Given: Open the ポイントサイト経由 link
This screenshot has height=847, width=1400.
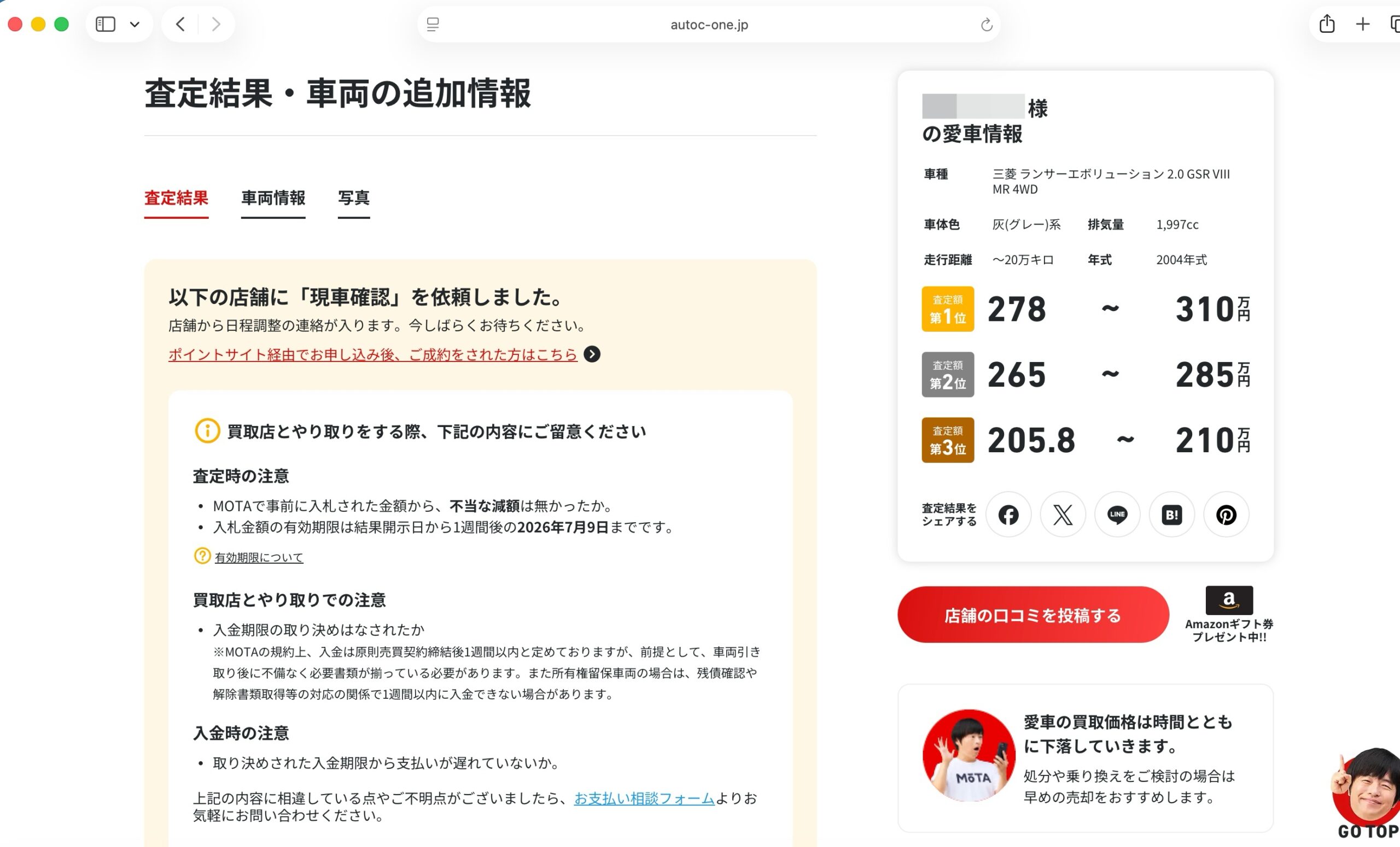Looking at the screenshot, I should tap(373, 354).
